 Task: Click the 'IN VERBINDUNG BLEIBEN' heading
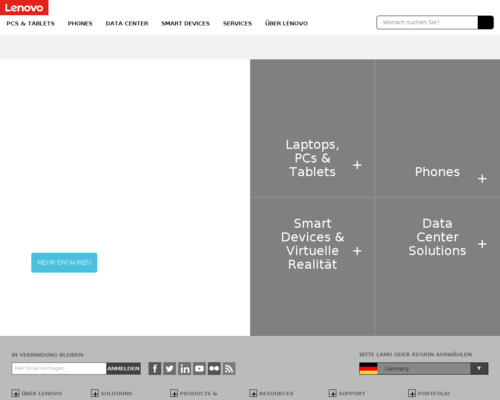47,355
